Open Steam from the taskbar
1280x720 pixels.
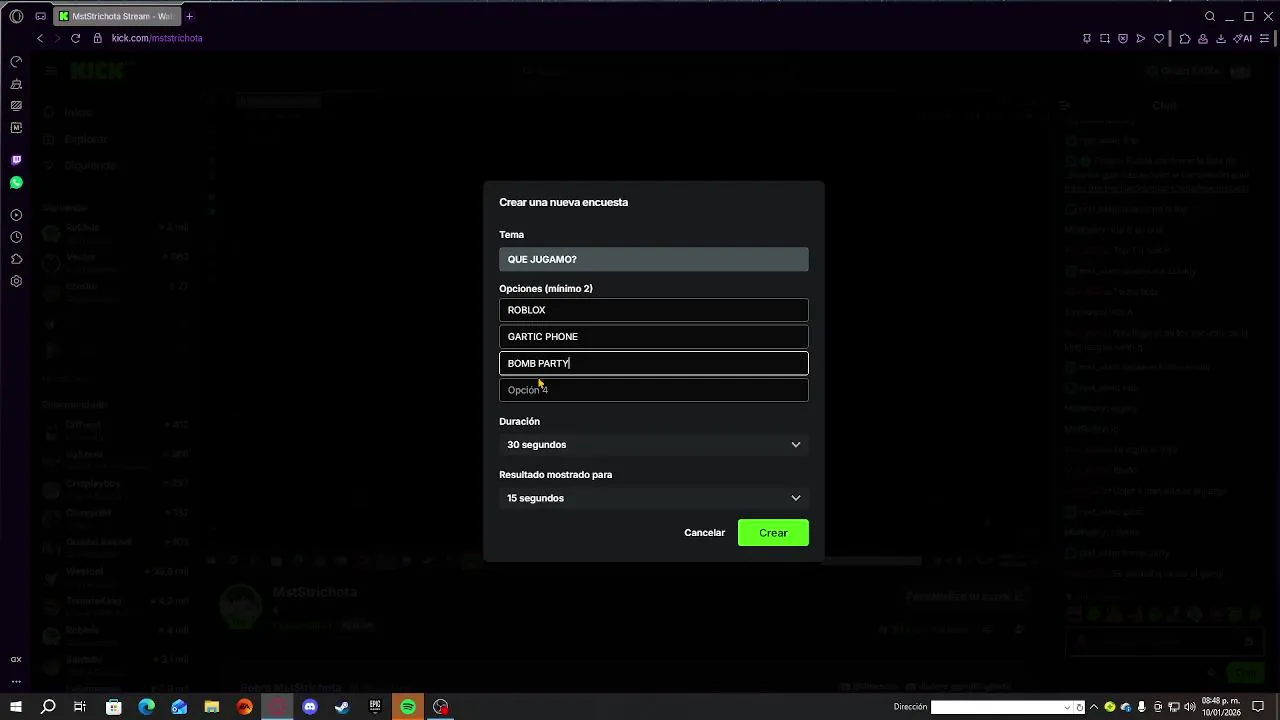point(342,707)
